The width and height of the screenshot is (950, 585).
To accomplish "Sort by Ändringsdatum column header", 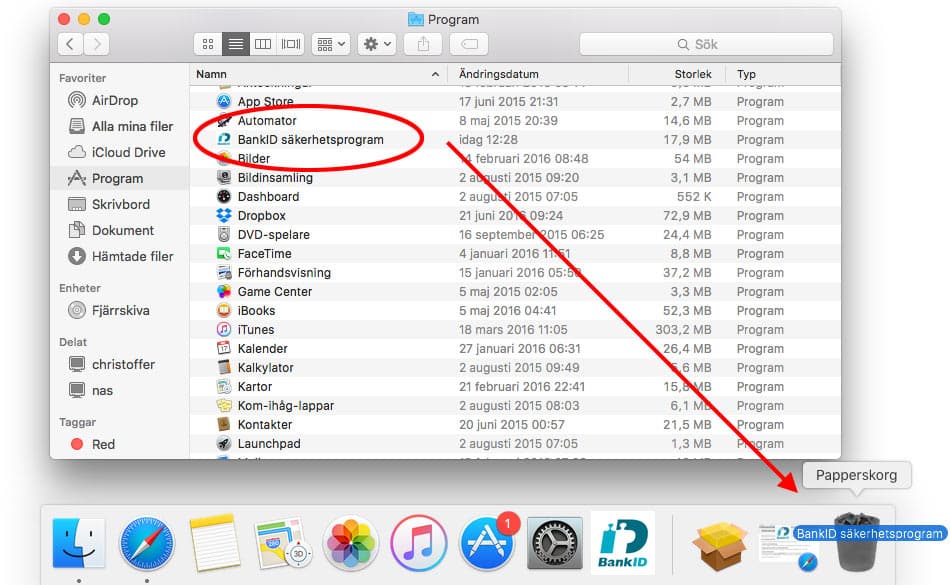I will click(x=538, y=74).
